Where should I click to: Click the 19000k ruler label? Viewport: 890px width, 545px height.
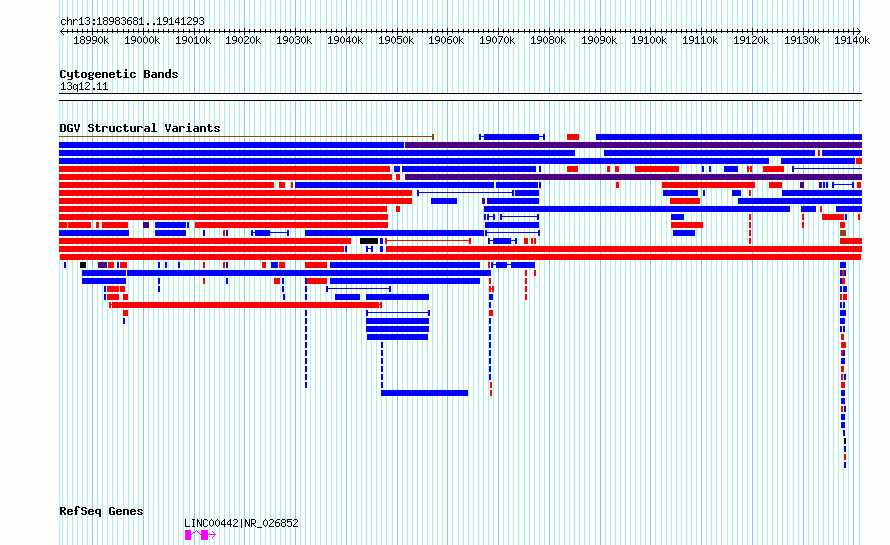(x=142, y=40)
